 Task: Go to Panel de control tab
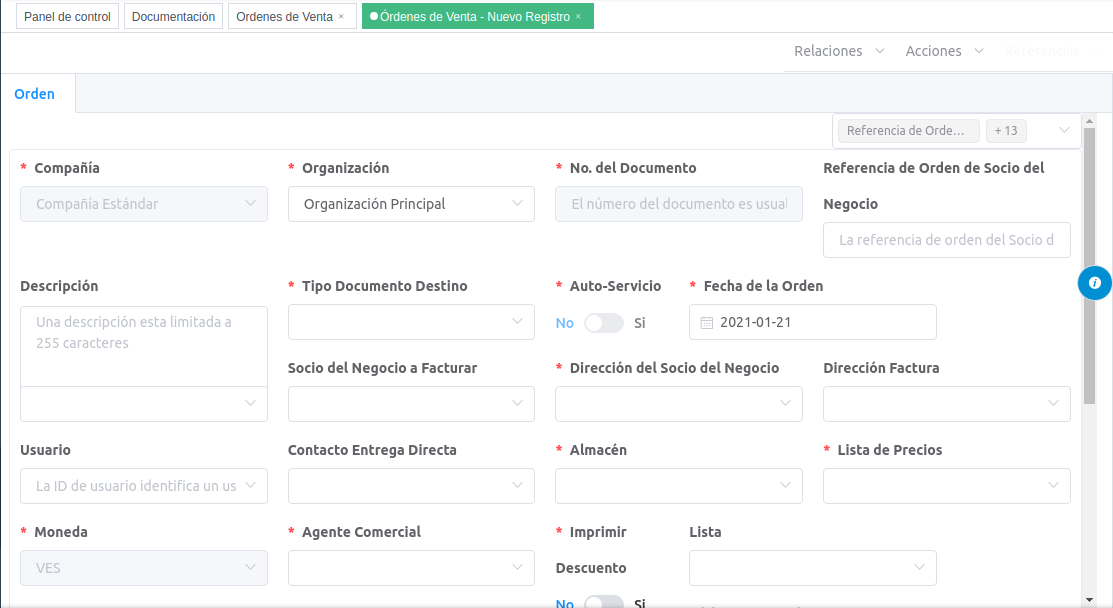click(68, 17)
